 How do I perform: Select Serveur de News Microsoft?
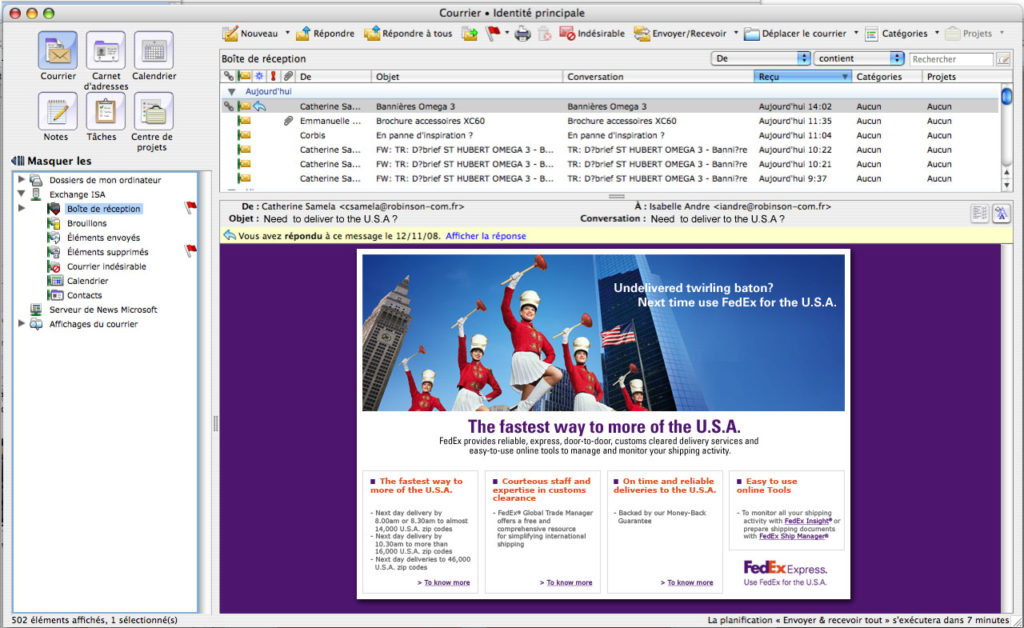pos(103,309)
